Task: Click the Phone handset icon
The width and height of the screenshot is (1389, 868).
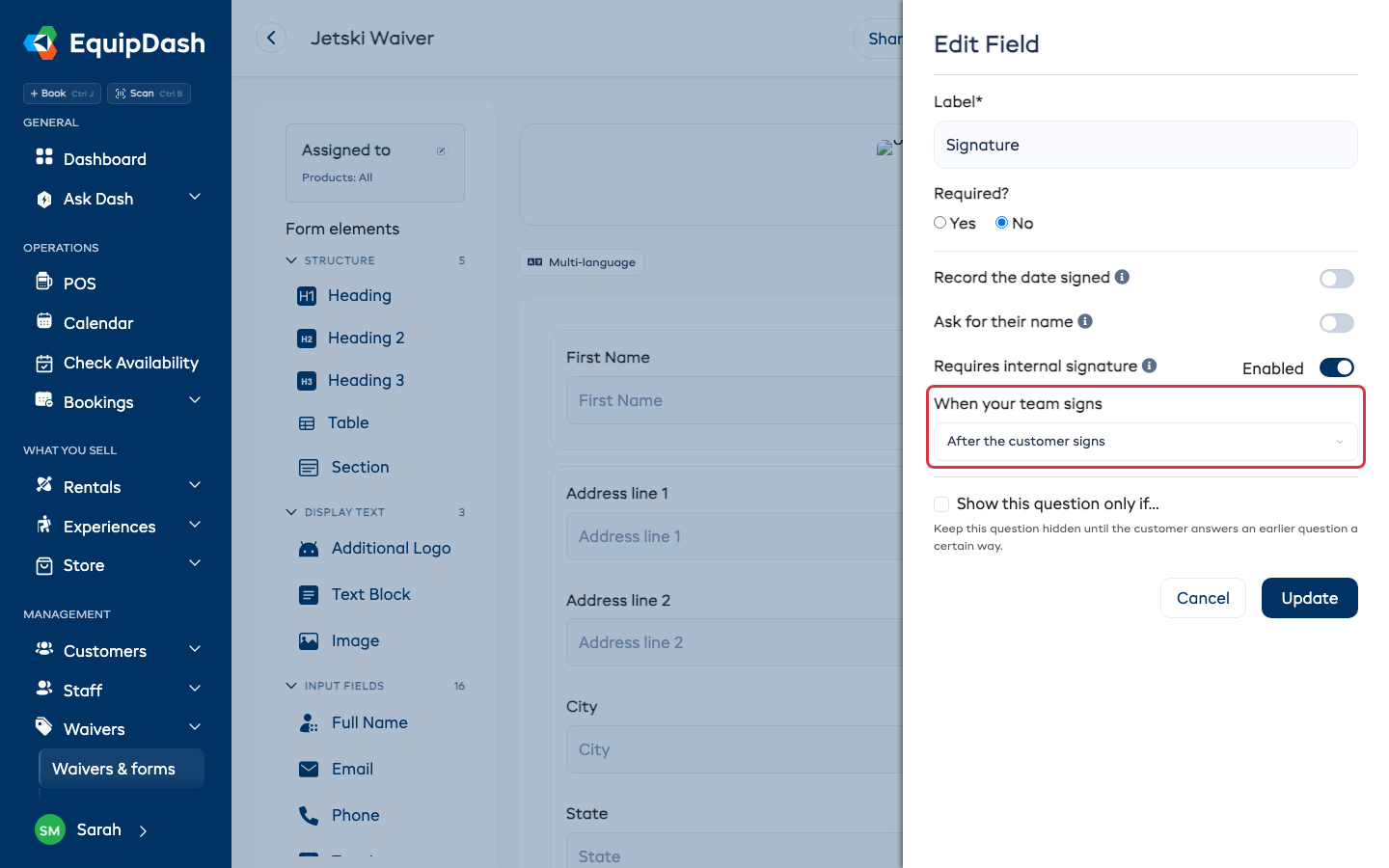Action: pyautogui.click(x=309, y=816)
